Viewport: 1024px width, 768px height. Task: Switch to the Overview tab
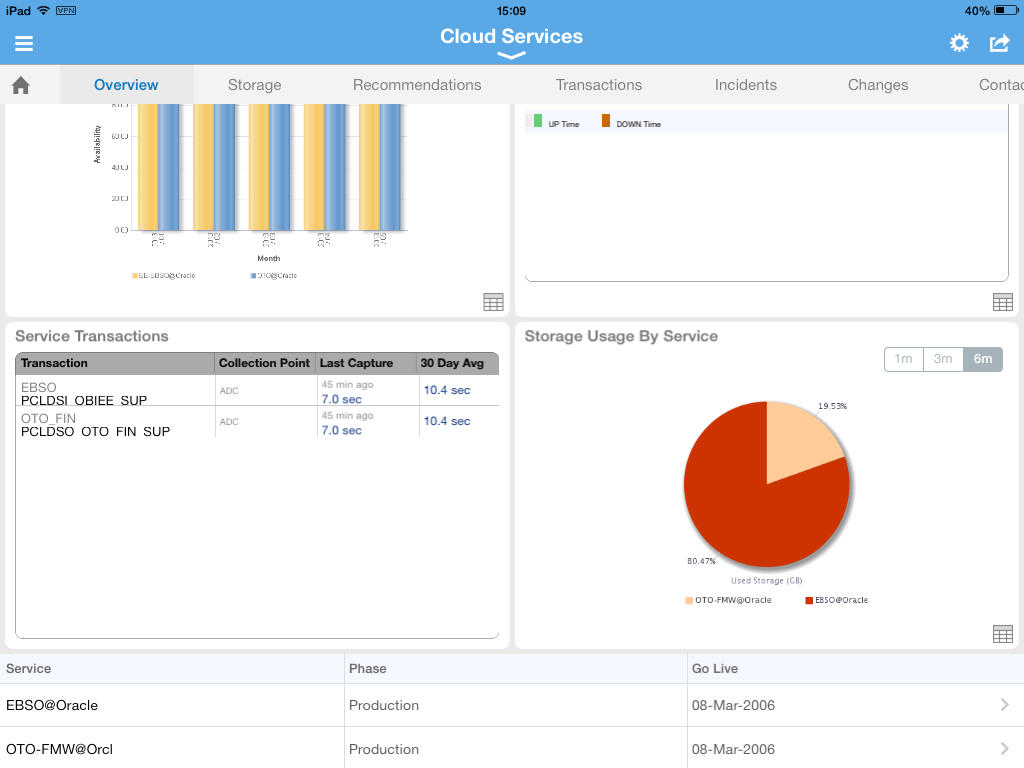click(x=126, y=85)
